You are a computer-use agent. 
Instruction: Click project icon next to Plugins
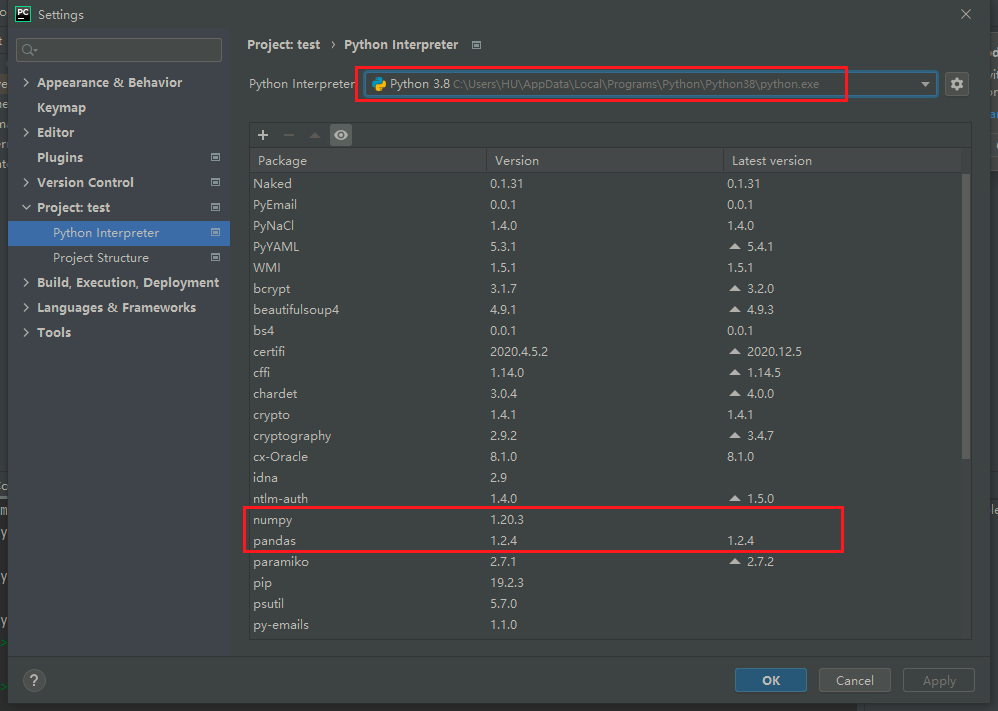click(215, 157)
